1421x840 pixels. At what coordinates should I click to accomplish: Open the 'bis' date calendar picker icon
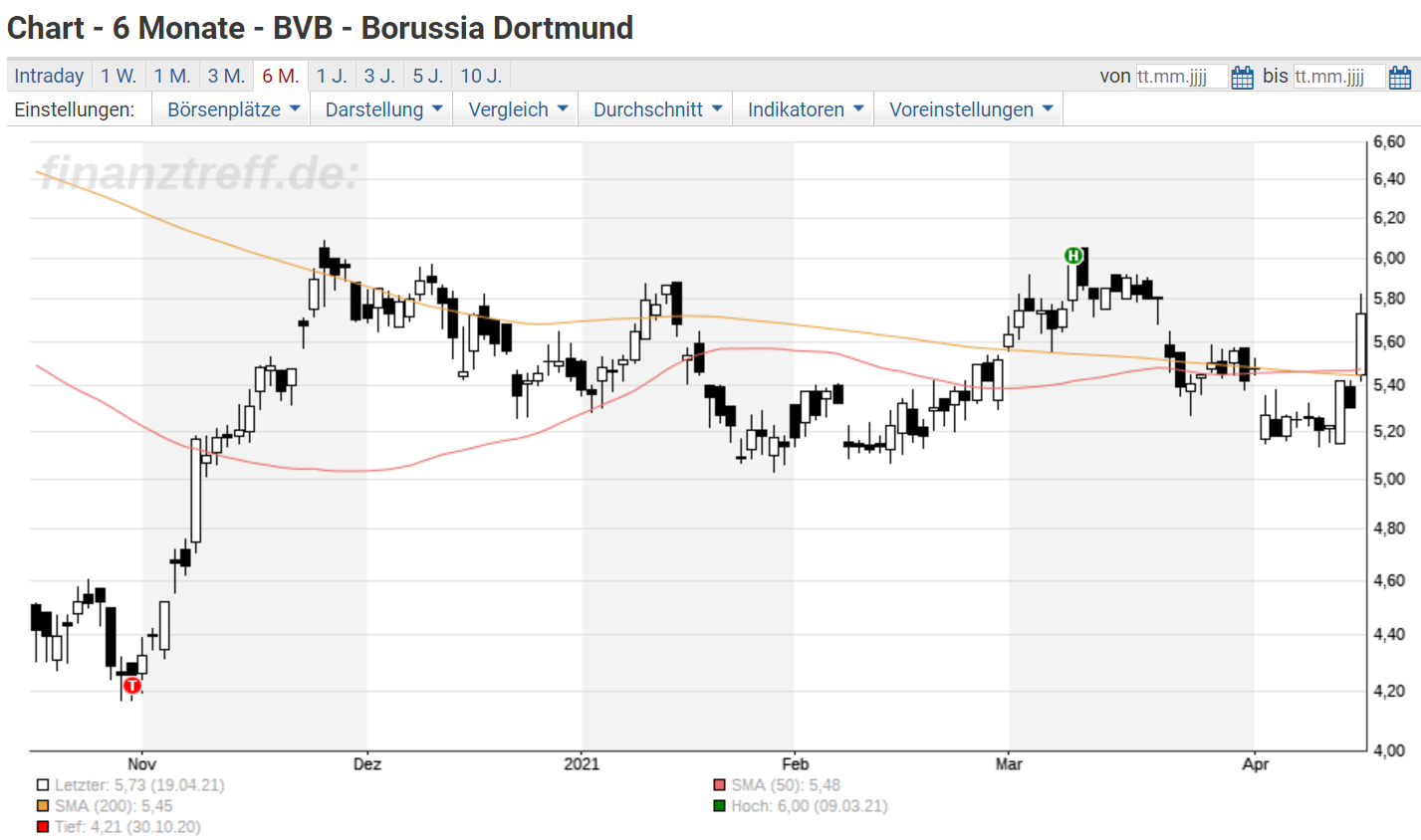[x=1399, y=77]
